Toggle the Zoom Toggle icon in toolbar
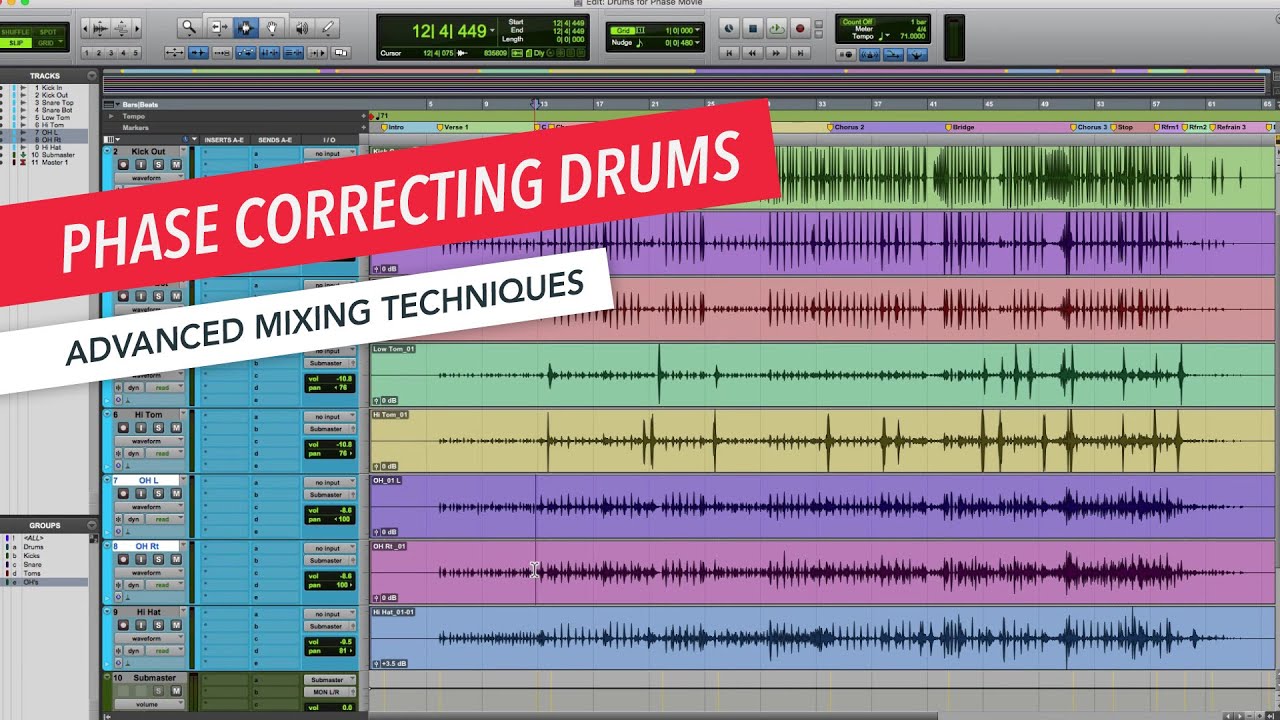The width and height of the screenshot is (1280, 720). coord(174,52)
